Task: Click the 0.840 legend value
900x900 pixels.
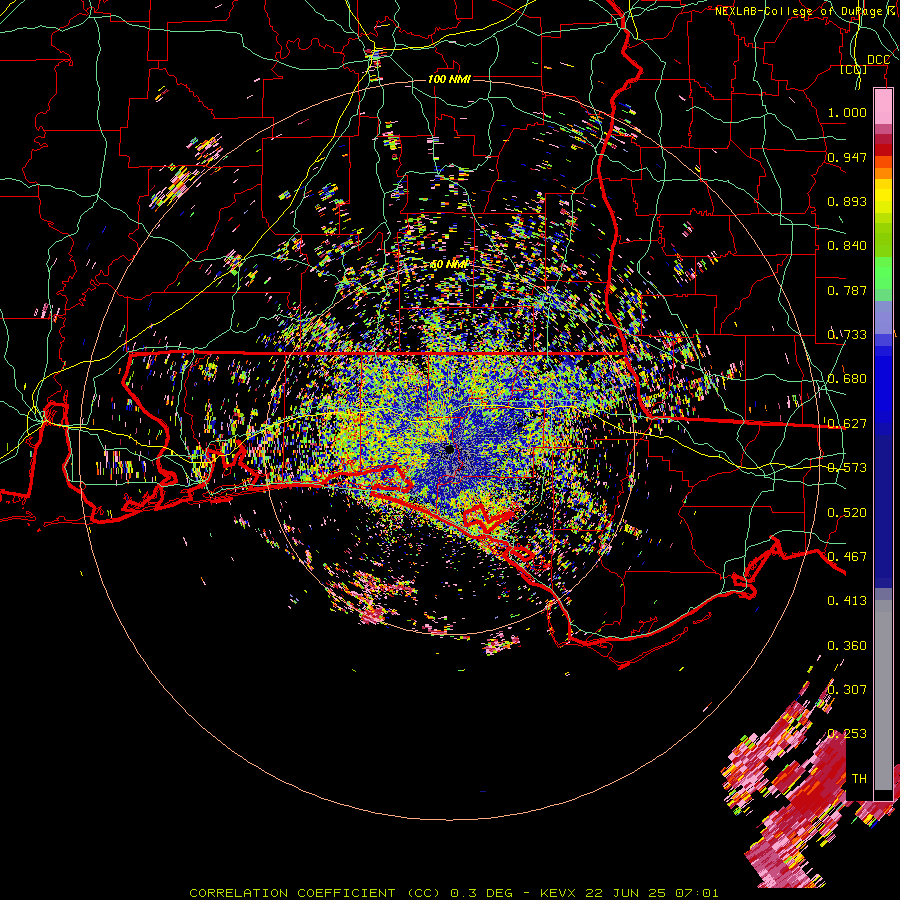Action: pyautogui.click(x=847, y=246)
